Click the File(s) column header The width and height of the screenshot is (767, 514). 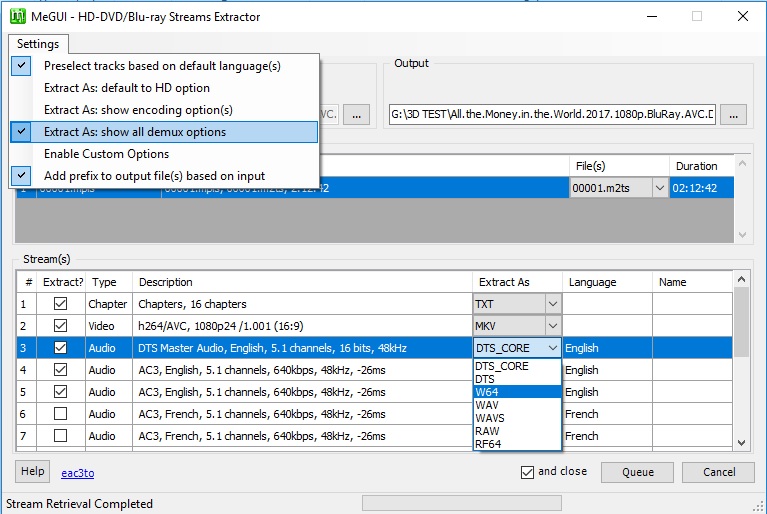[619, 166]
